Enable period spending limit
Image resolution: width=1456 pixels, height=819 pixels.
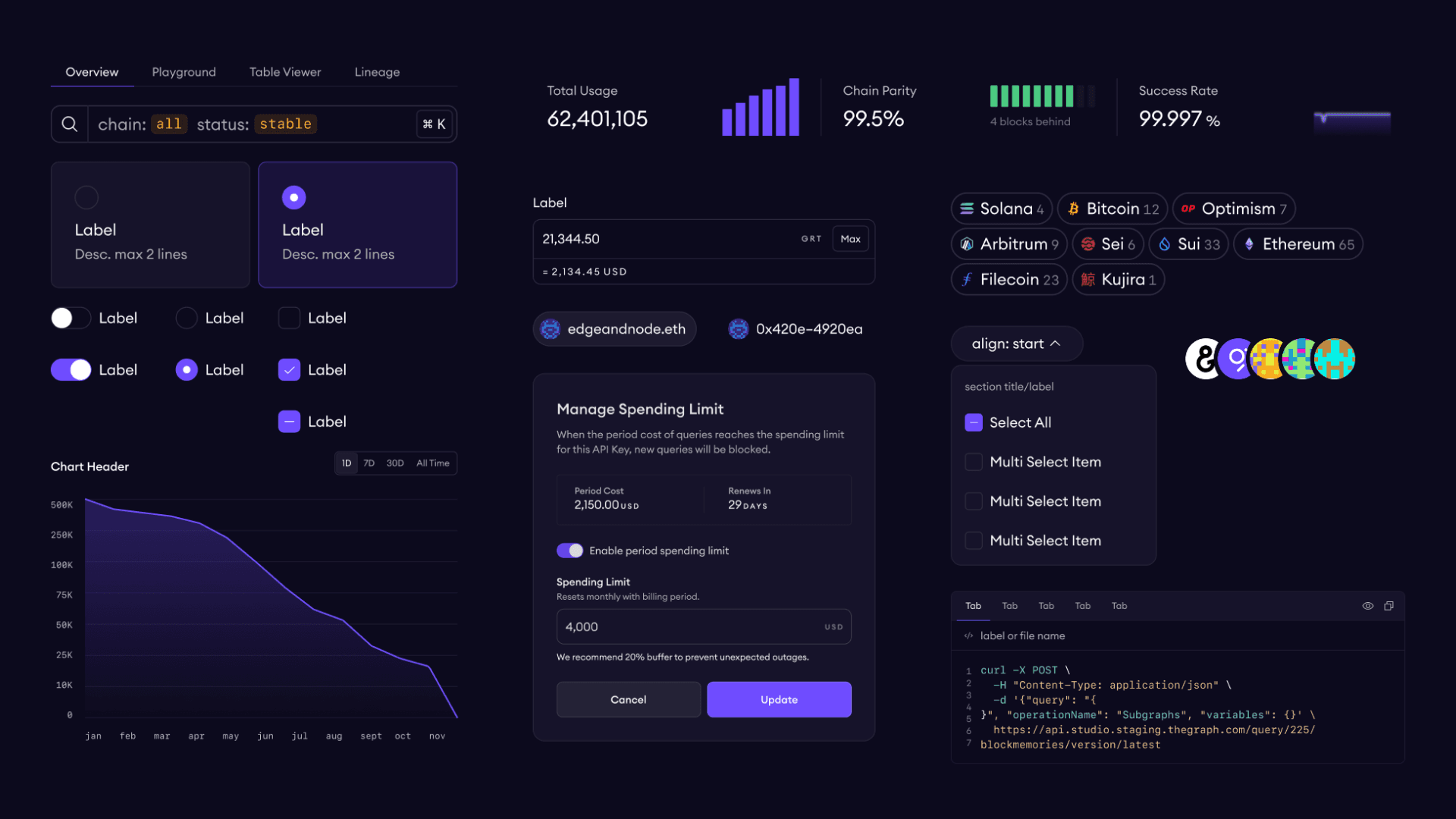tap(570, 551)
